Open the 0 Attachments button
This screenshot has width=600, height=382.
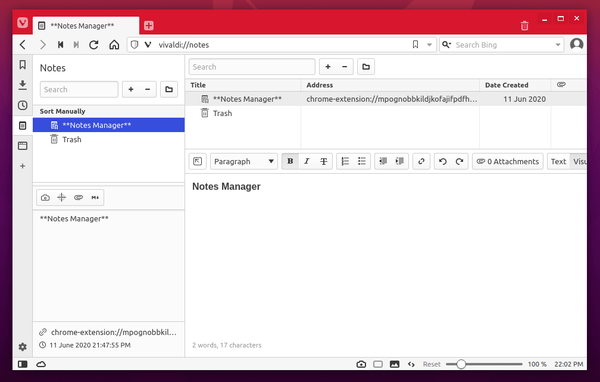tap(507, 161)
